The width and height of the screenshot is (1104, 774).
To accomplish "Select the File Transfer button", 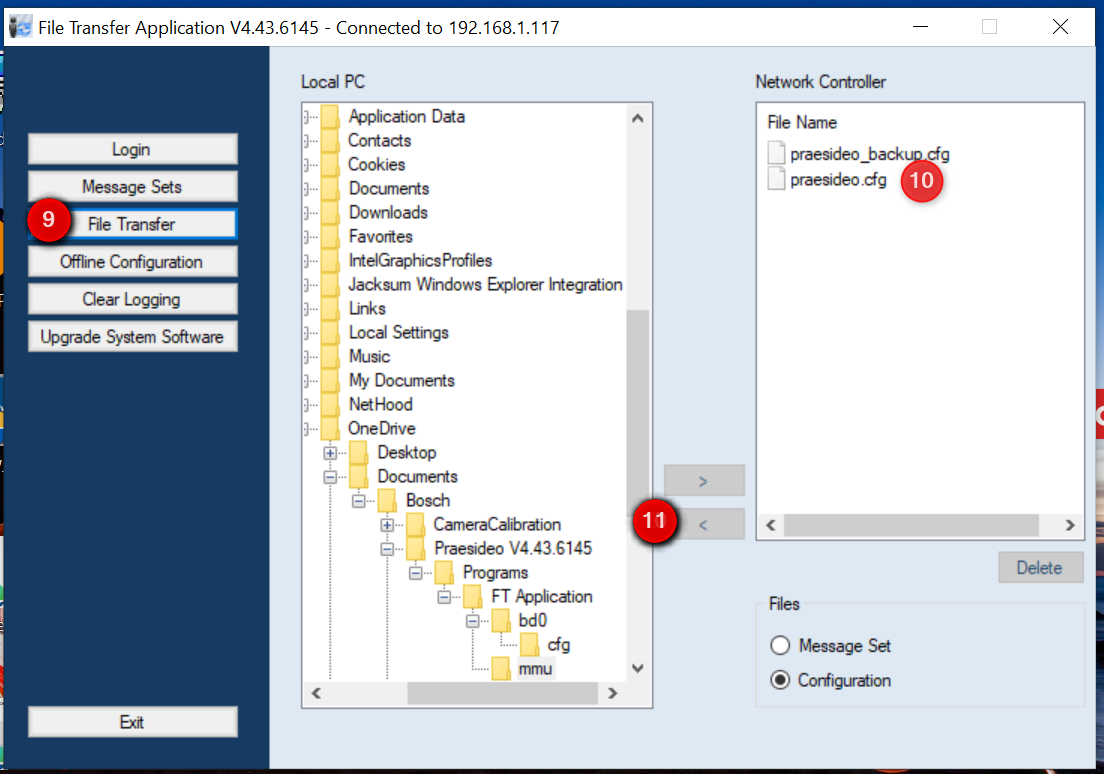I will (132, 224).
